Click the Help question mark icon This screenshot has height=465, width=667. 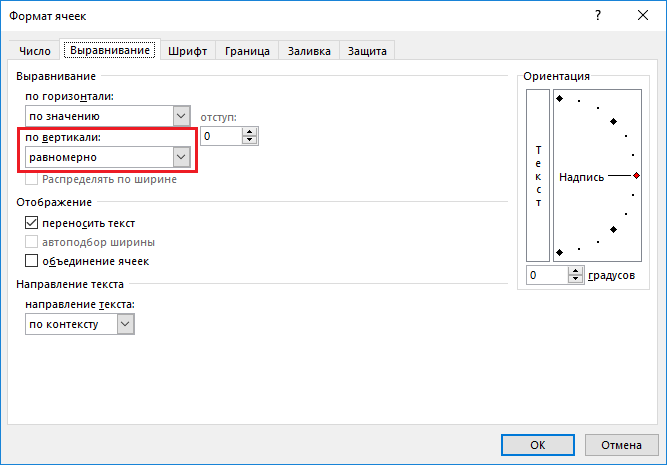[x=598, y=16]
